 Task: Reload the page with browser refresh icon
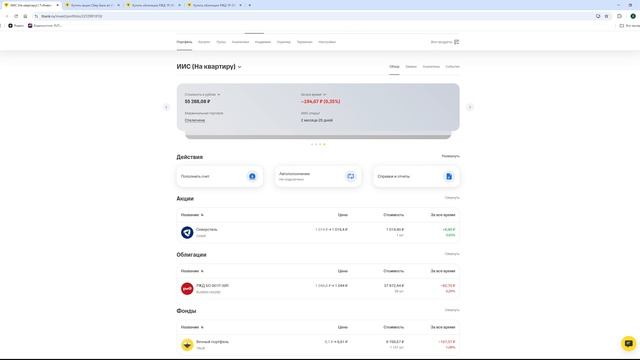[x=16, y=16]
